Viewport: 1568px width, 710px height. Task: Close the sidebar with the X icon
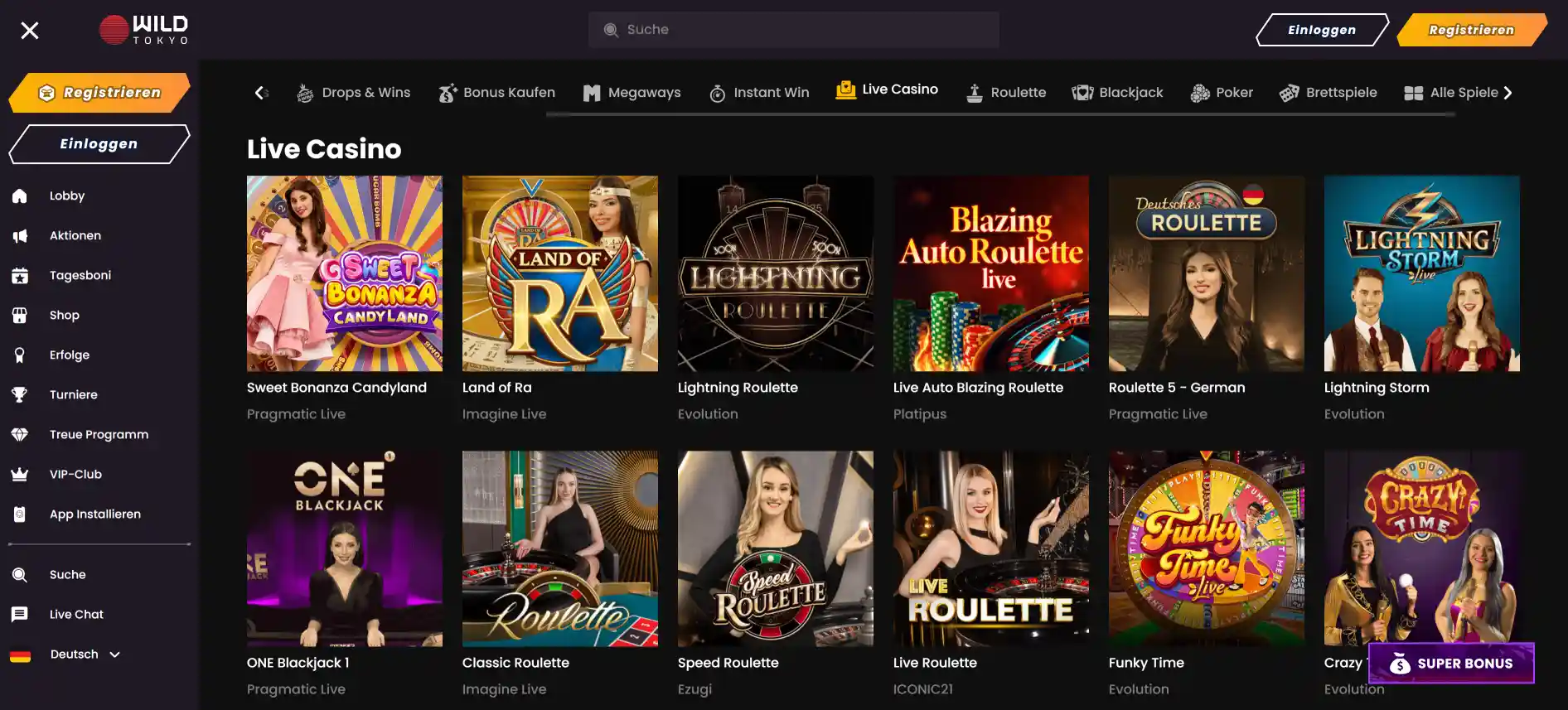[x=30, y=31]
